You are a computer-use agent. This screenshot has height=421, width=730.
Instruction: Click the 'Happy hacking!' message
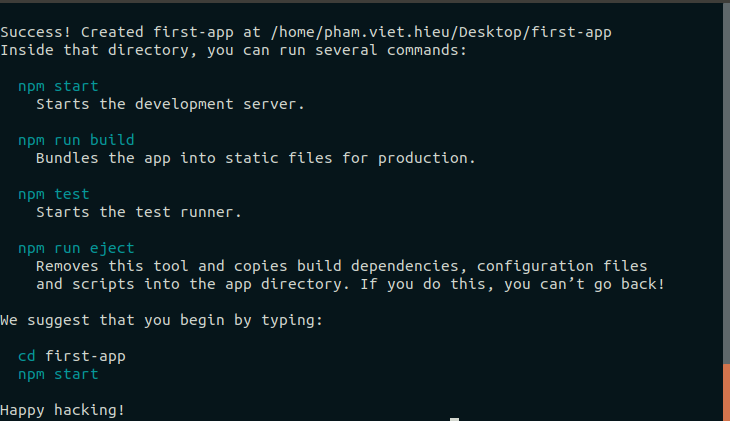pyautogui.click(x=63, y=410)
